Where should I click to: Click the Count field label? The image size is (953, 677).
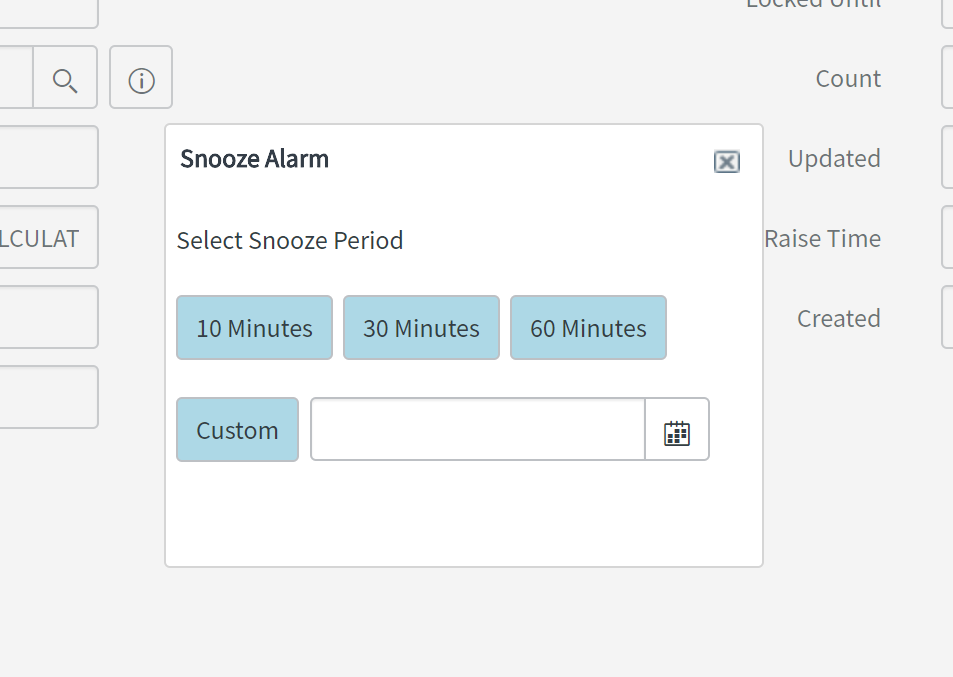coord(848,79)
